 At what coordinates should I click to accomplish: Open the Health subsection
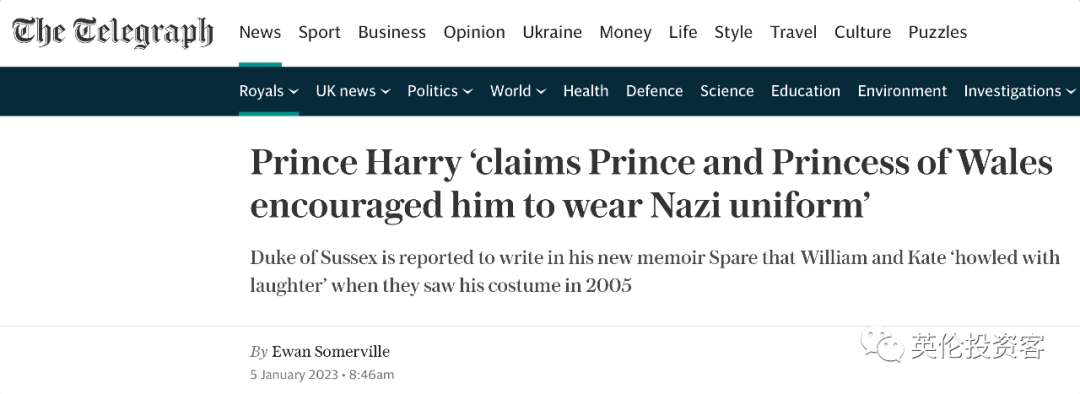coord(585,91)
